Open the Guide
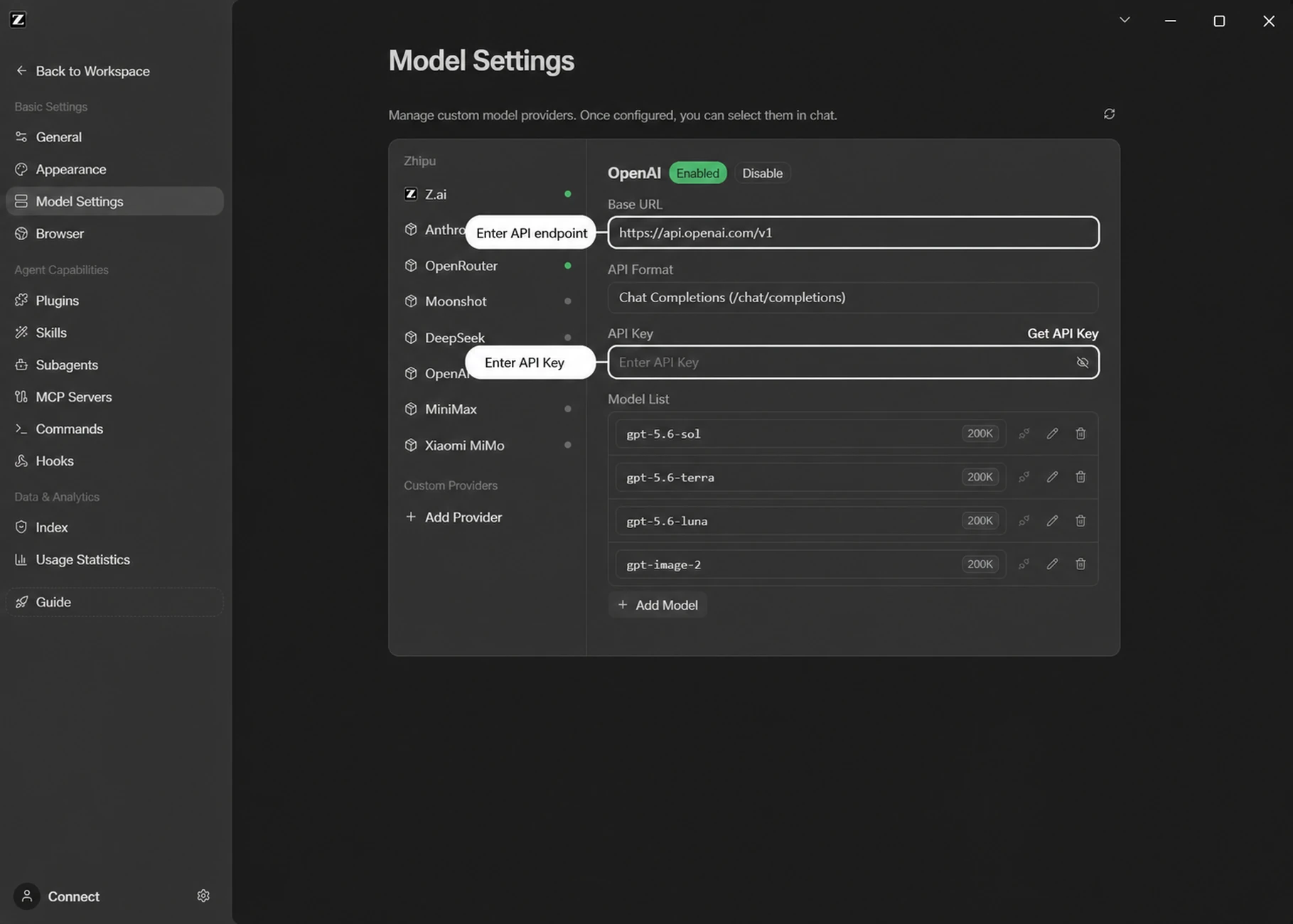 (114, 602)
